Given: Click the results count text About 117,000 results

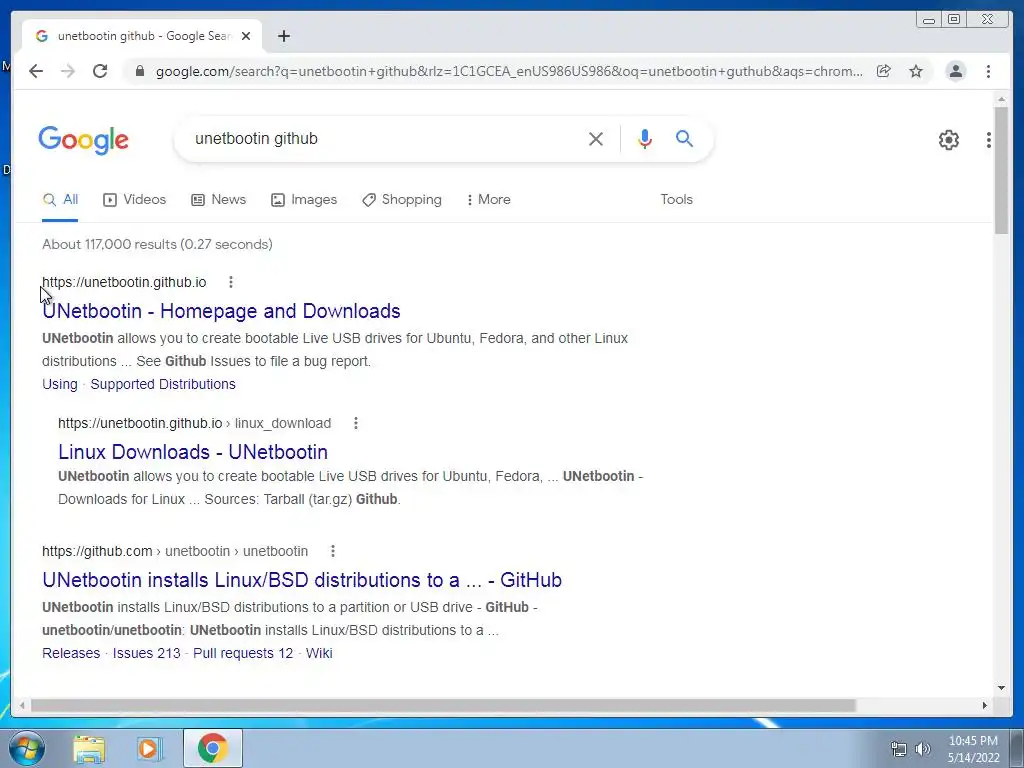Looking at the screenshot, I should click(157, 244).
